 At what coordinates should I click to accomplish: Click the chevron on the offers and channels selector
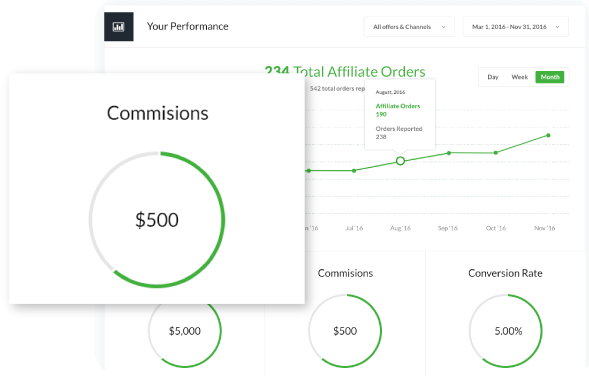point(444,27)
